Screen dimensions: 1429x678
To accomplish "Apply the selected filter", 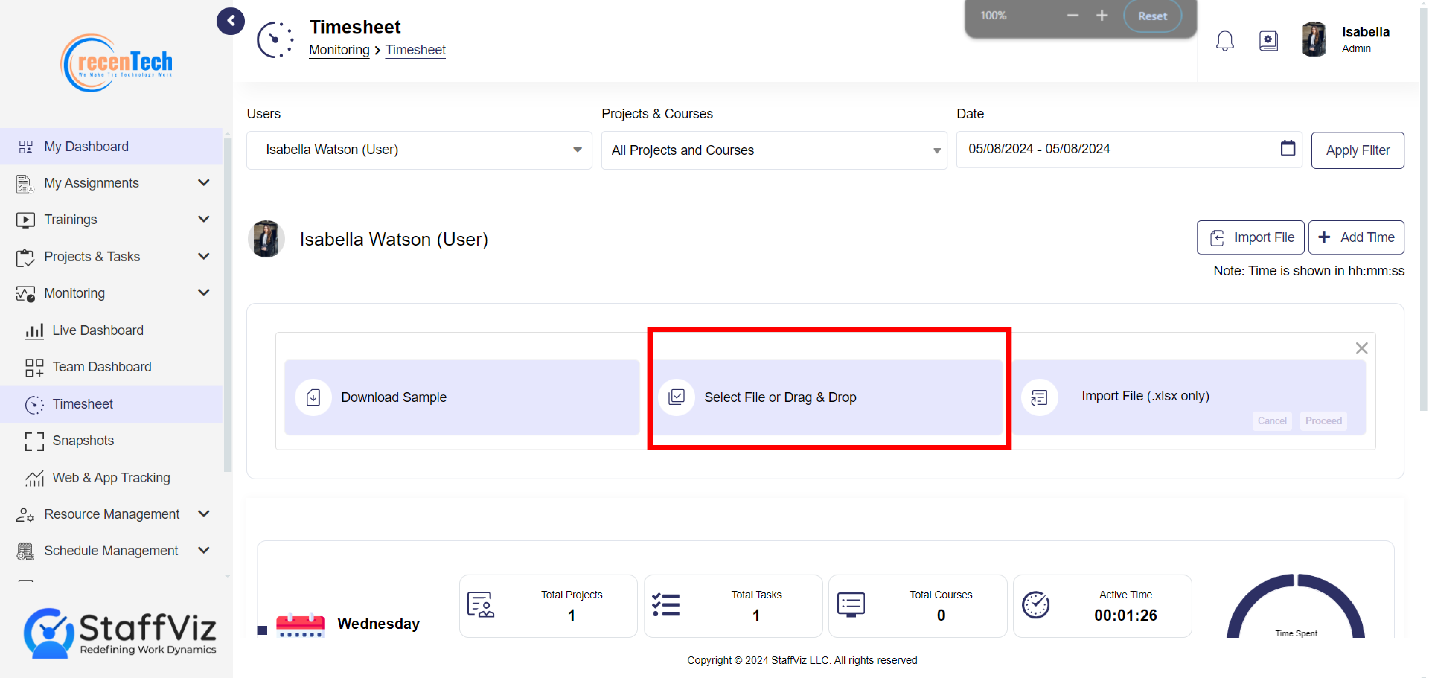I will 1357,150.
